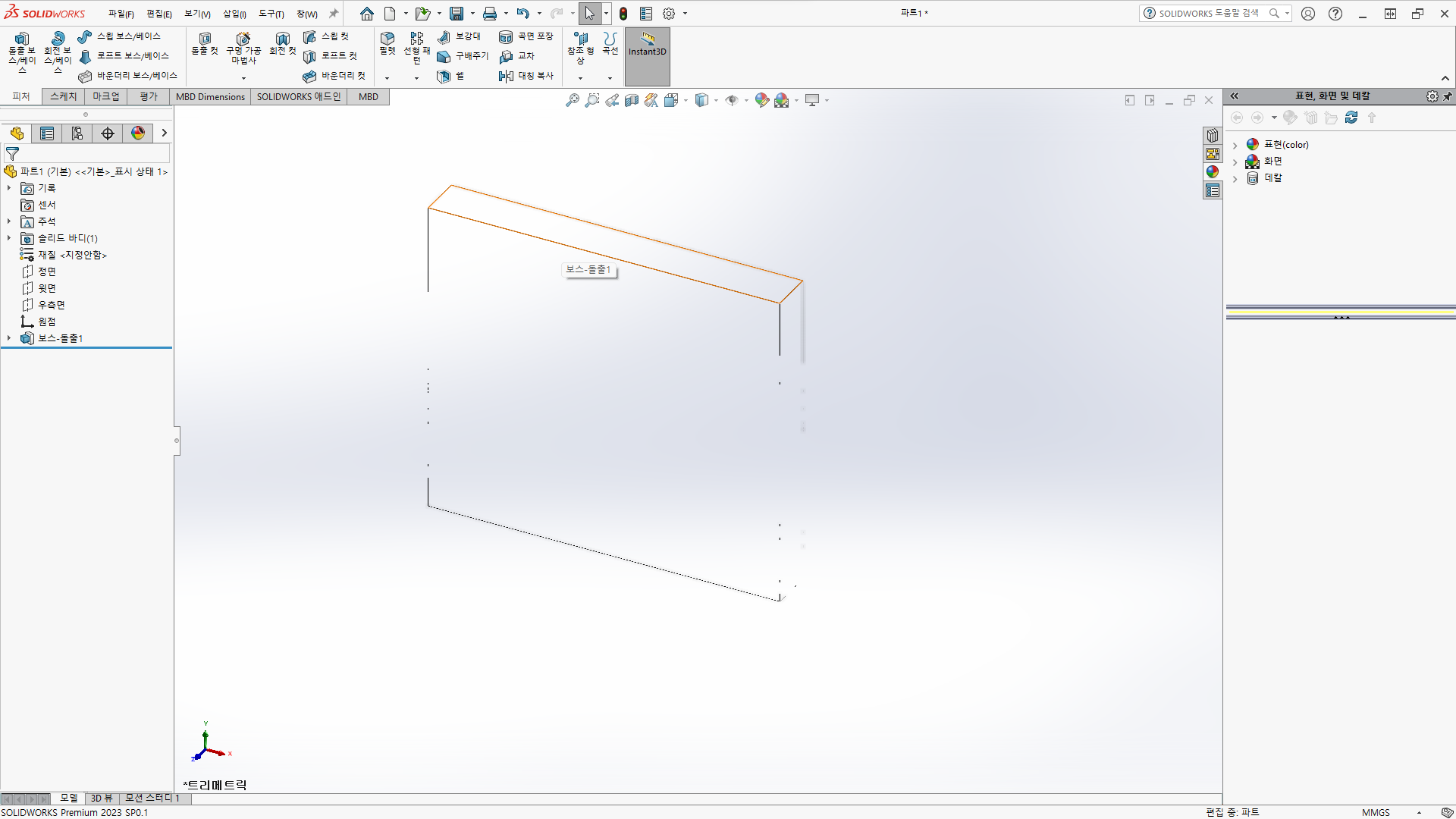1456x819 pixels.
Task: Toggle the Select cursor tool
Action: [x=590, y=14]
